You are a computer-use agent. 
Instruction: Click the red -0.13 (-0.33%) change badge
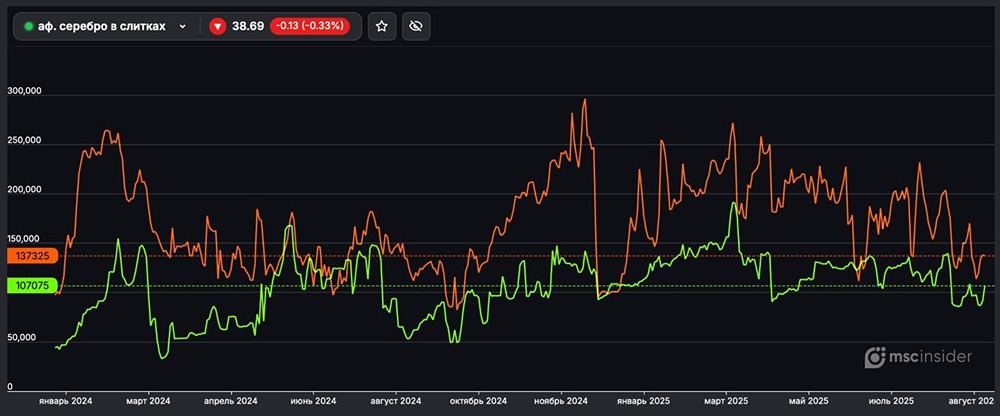point(313,26)
